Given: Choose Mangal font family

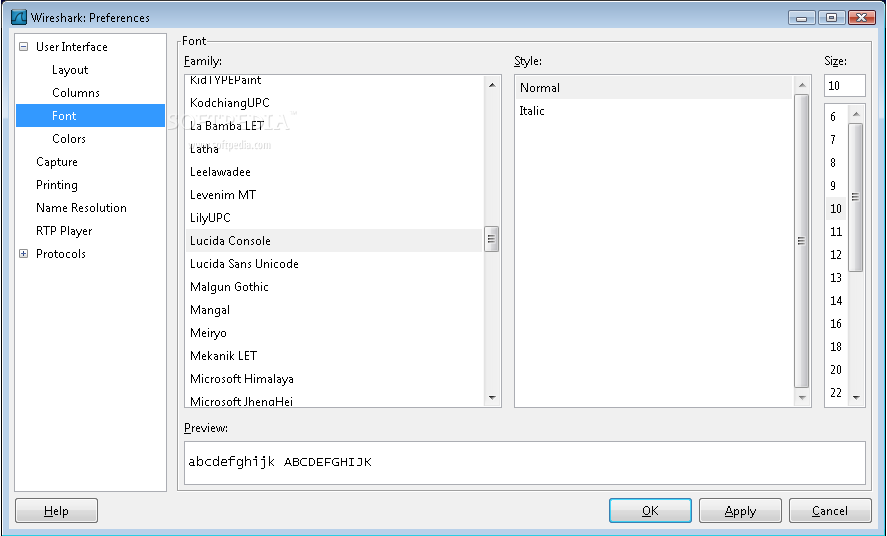Looking at the screenshot, I should coord(334,310).
